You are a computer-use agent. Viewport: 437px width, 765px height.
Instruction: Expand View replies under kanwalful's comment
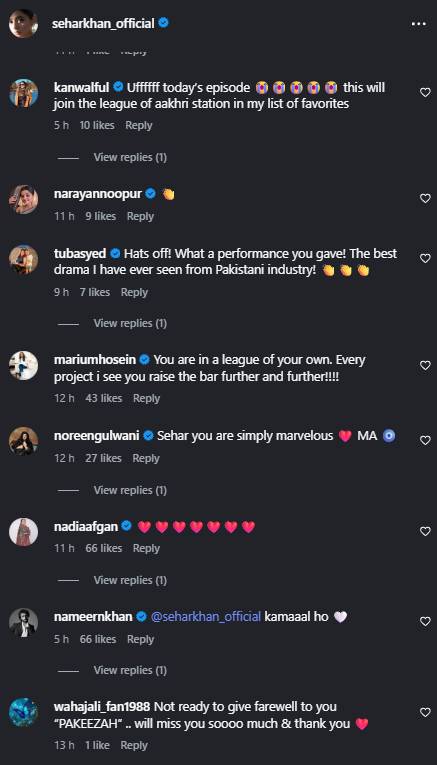tap(130, 157)
